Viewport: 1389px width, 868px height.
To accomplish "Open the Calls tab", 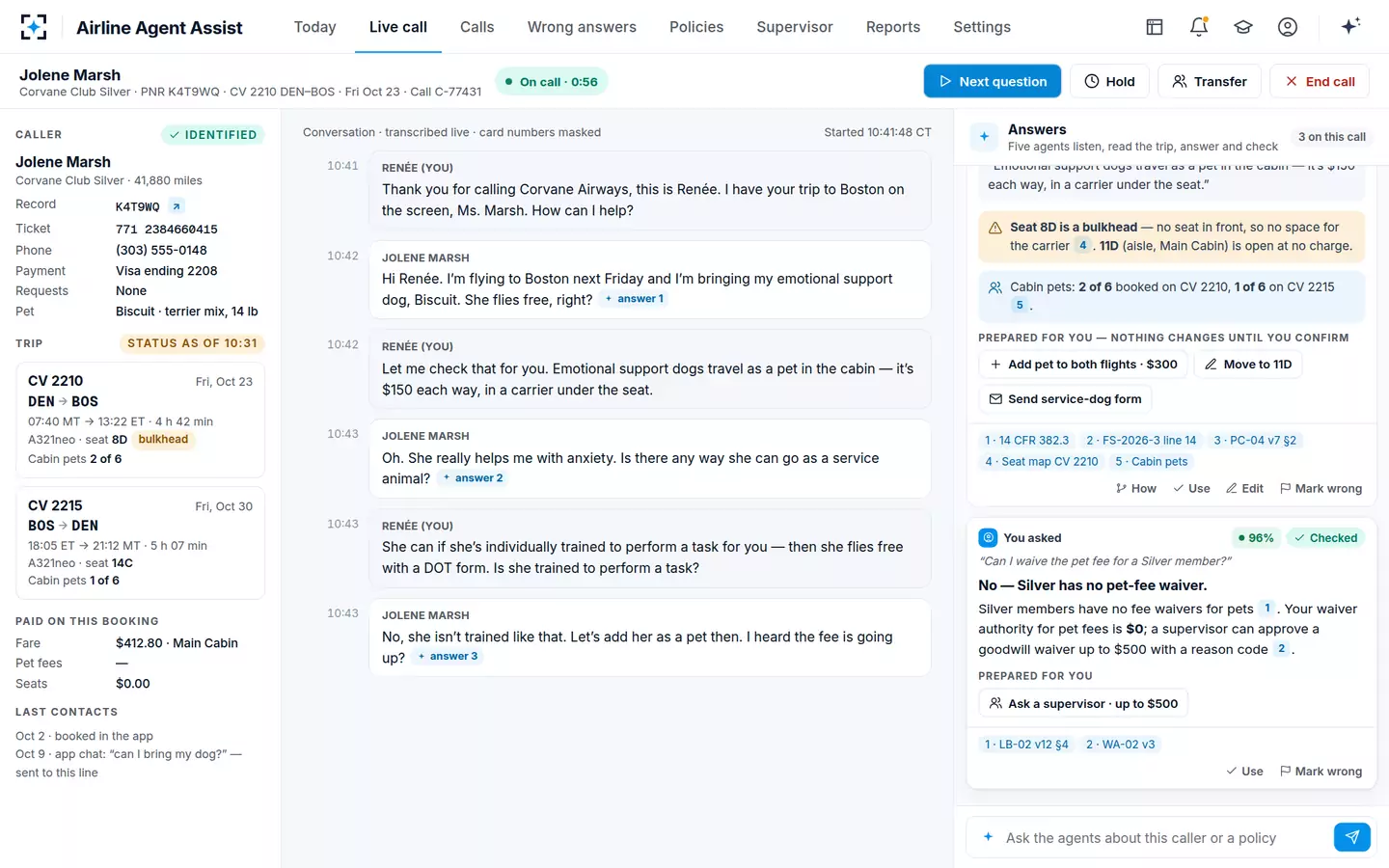I will [x=477, y=27].
